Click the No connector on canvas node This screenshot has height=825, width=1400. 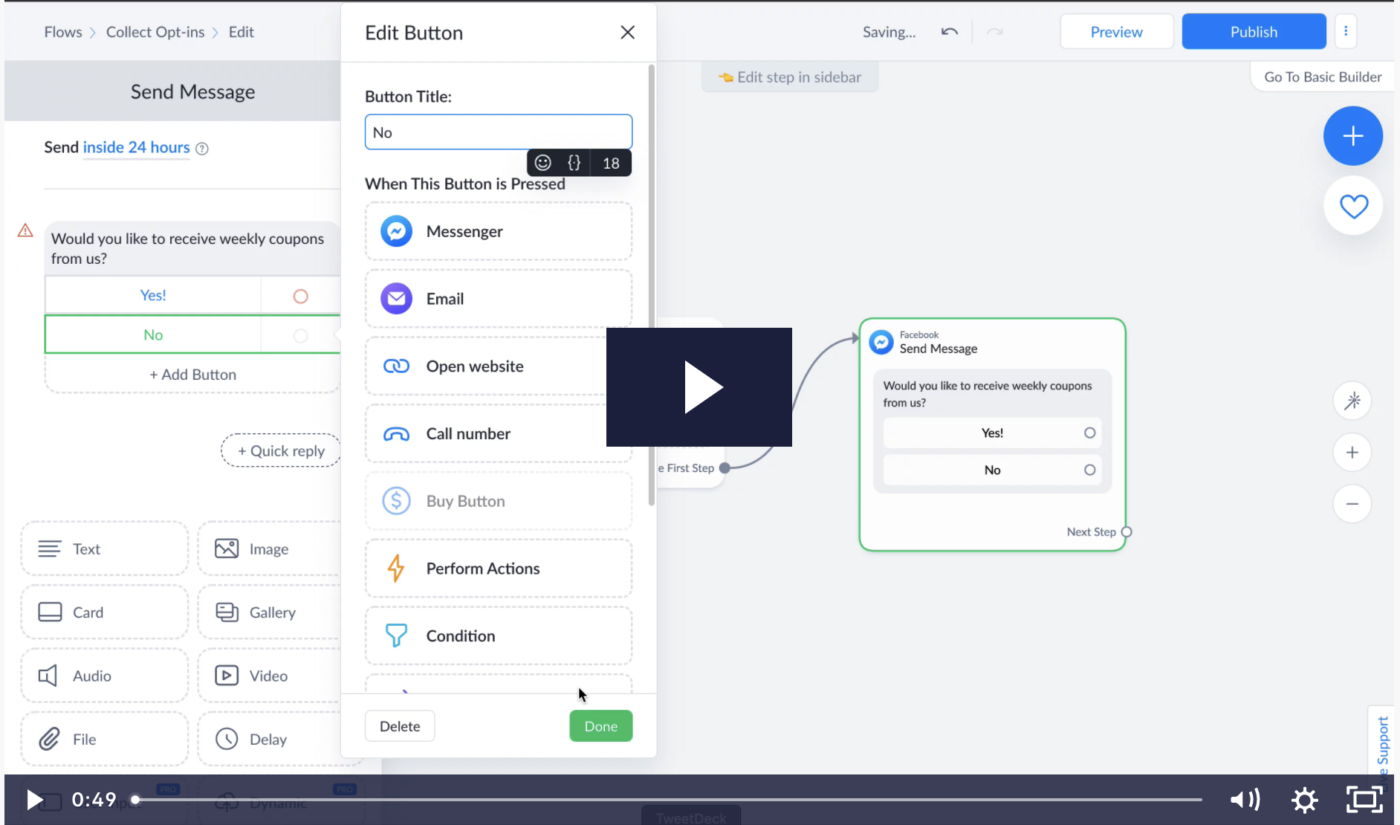(1090, 470)
